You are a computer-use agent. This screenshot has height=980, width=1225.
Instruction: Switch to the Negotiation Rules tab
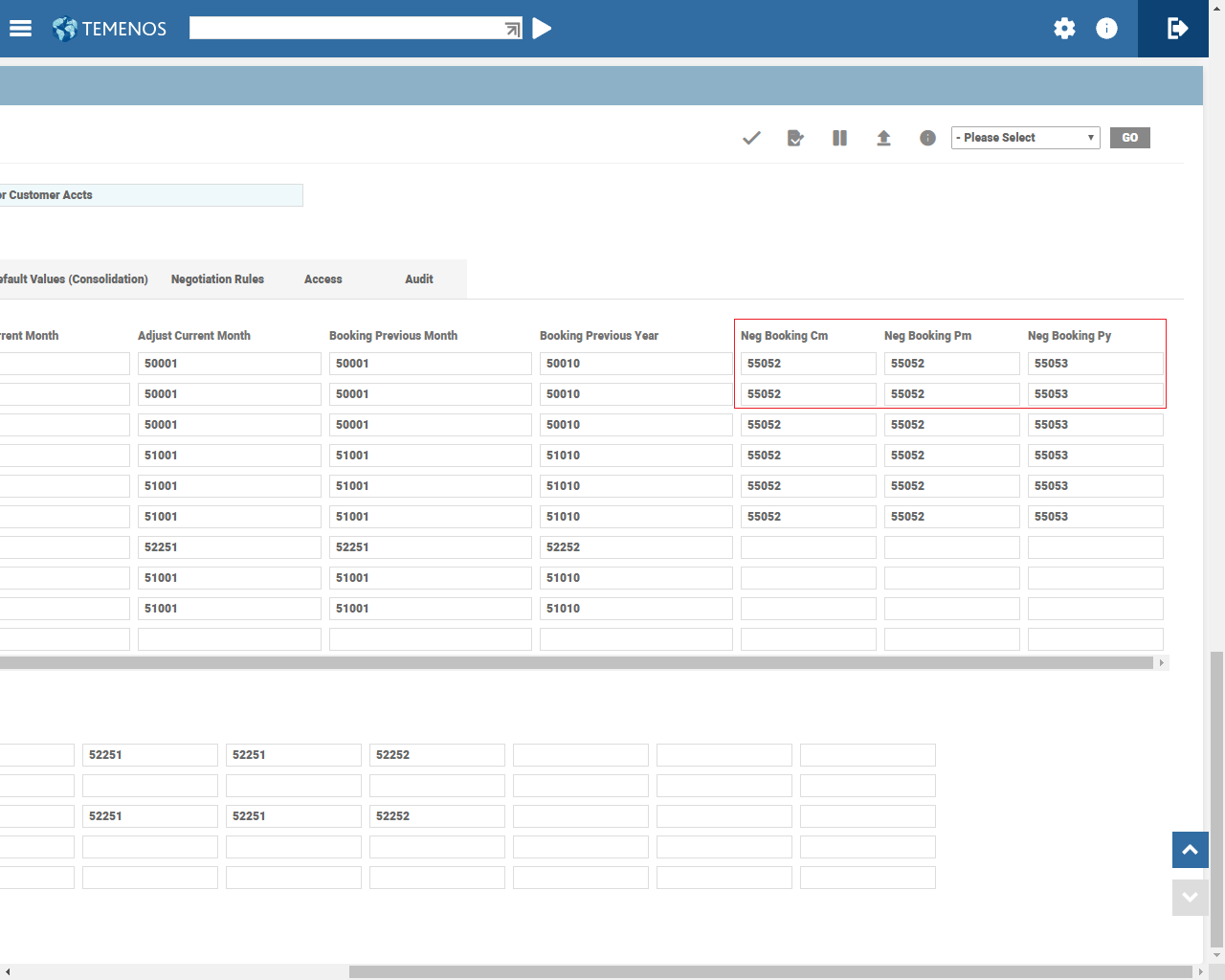pyautogui.click(x=217, y=279)
